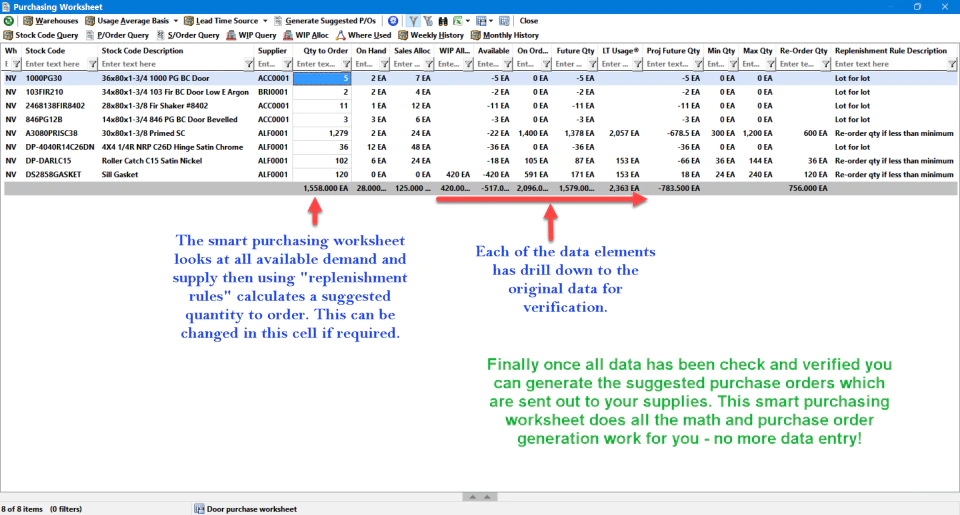Open the Stock Code Query tool
The image size is (960, 515).
[x=41, y=36]
